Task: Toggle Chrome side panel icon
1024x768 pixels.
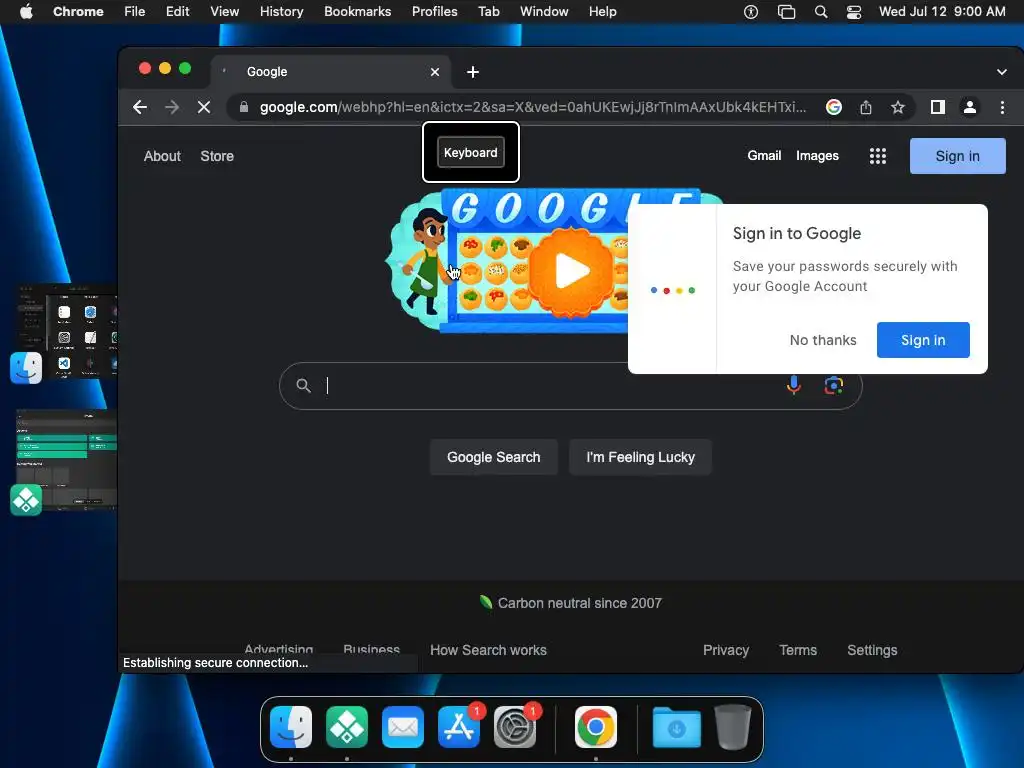Action: click(x=938, y=107)
